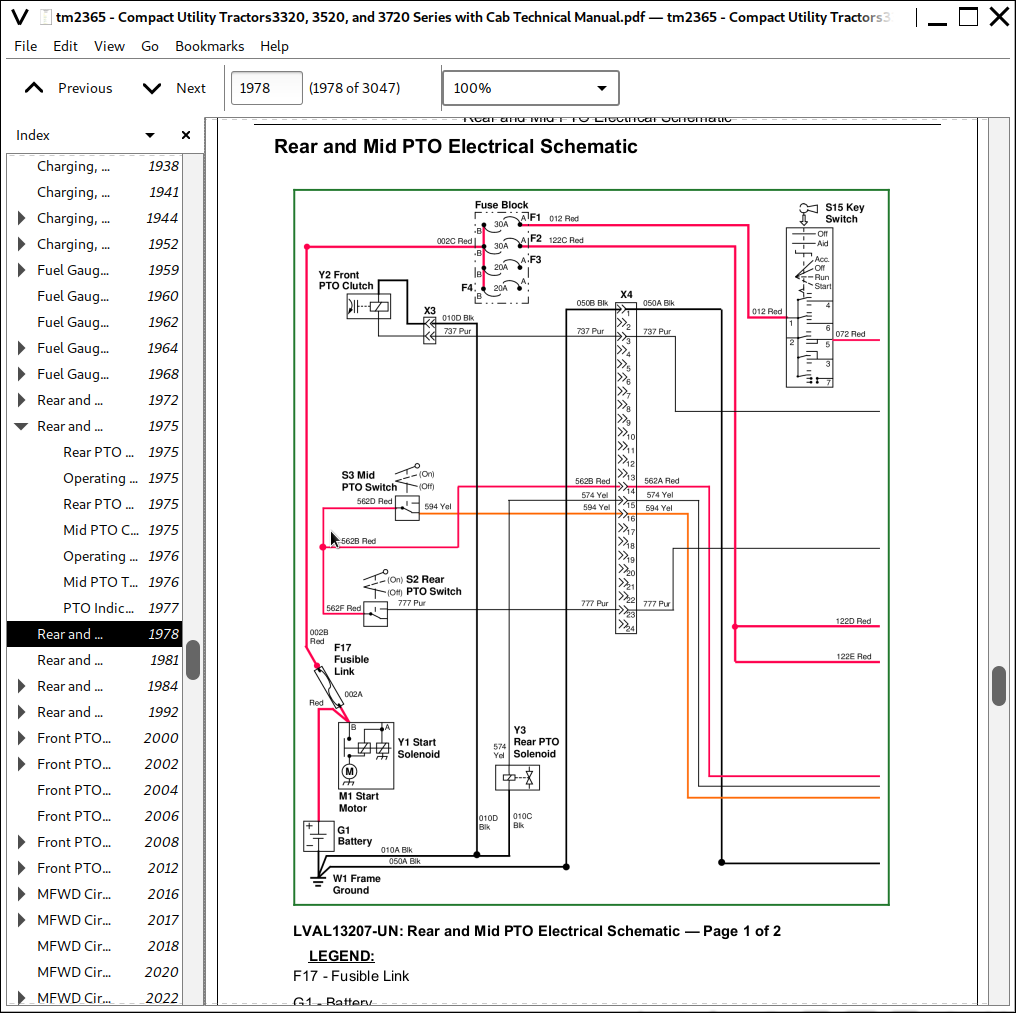Click the "Y1 Start Solenoid" label
This screenshot has height=1013, width=1016.
click(x=419, y=748)
